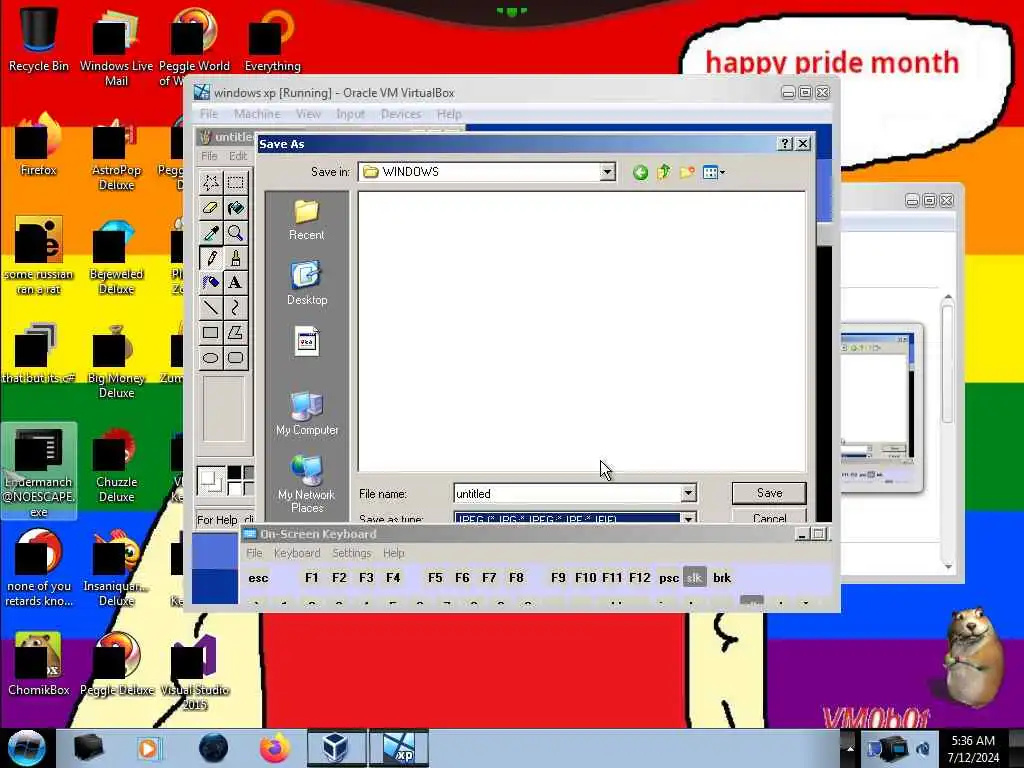Open the Views menu dropdown in Save As
The image size is (1024, 768).
(x=713, y=172)
